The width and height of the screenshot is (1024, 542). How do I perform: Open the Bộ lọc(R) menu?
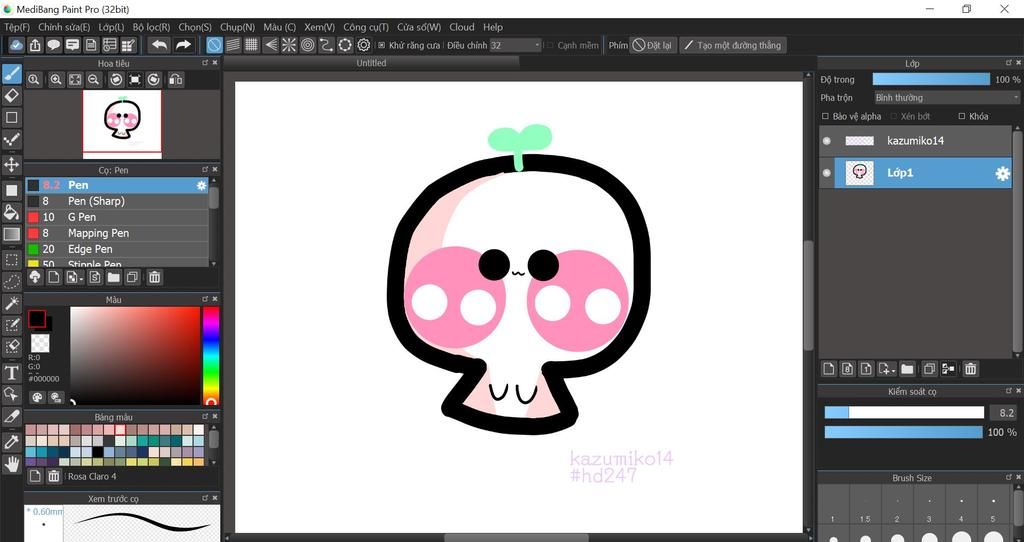[151, 27]
